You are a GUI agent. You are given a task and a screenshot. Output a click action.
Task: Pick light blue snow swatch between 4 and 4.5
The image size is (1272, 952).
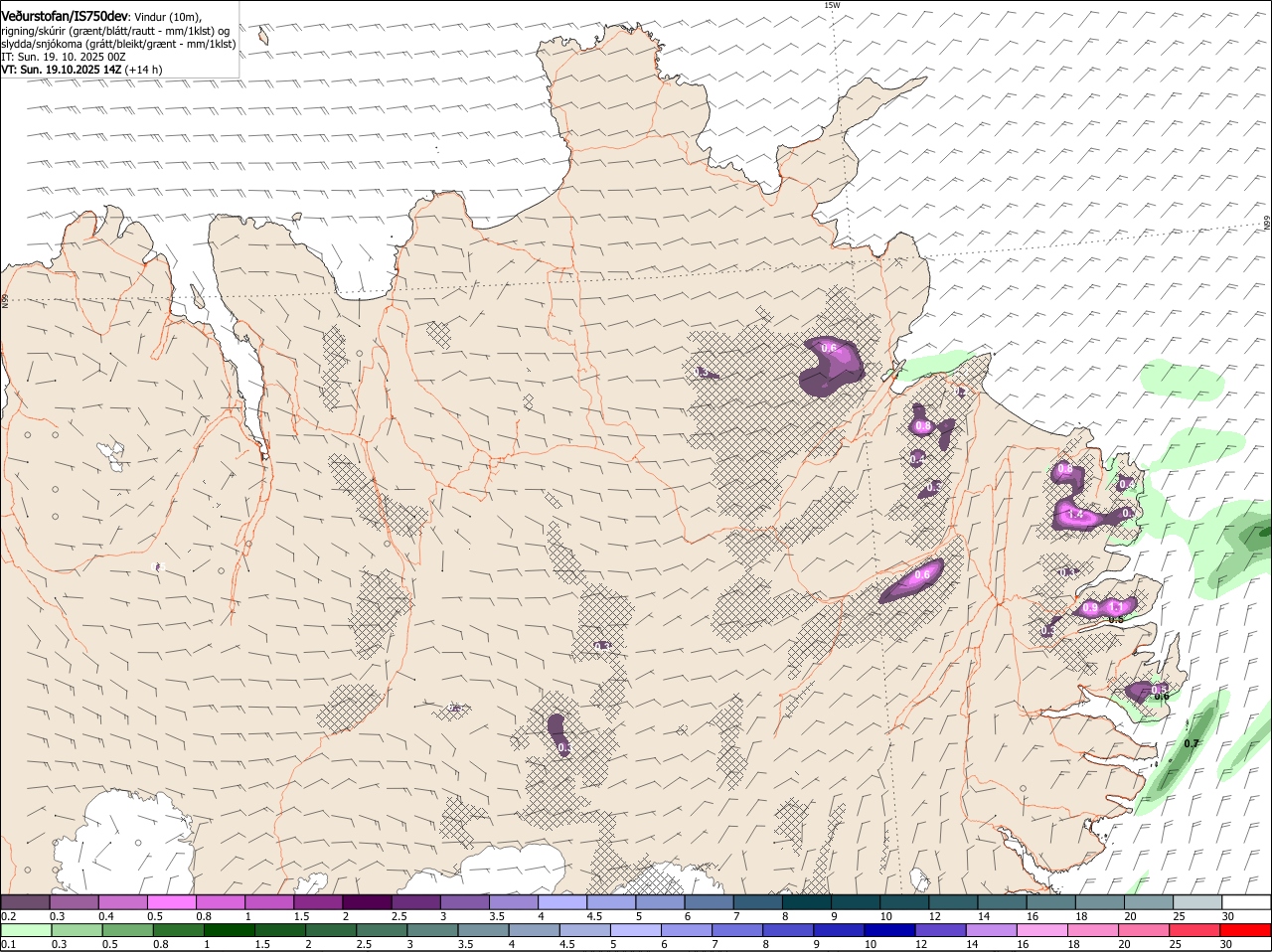click(x=562, y=902)
